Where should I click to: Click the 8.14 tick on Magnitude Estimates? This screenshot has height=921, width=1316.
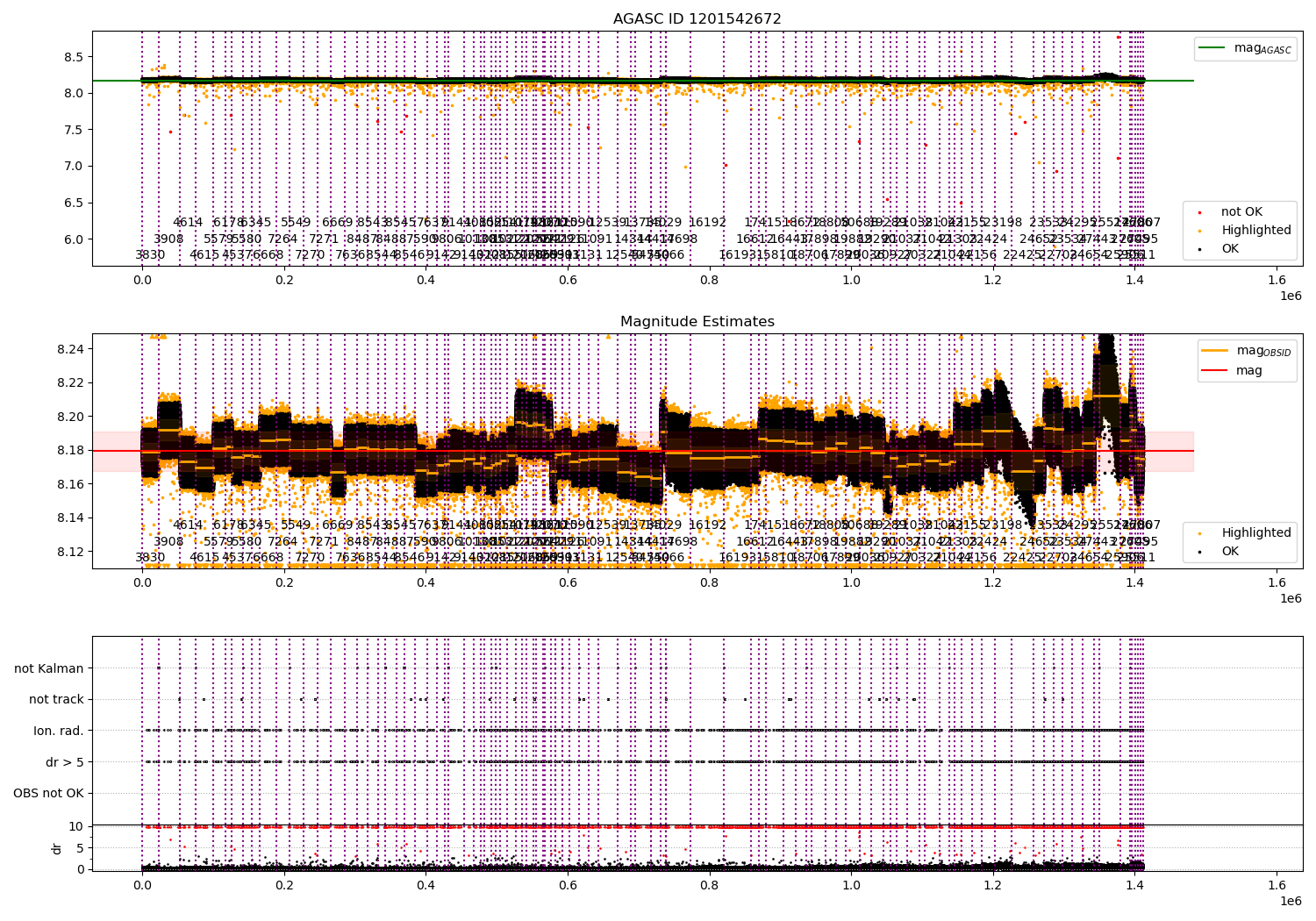point(71,518)
